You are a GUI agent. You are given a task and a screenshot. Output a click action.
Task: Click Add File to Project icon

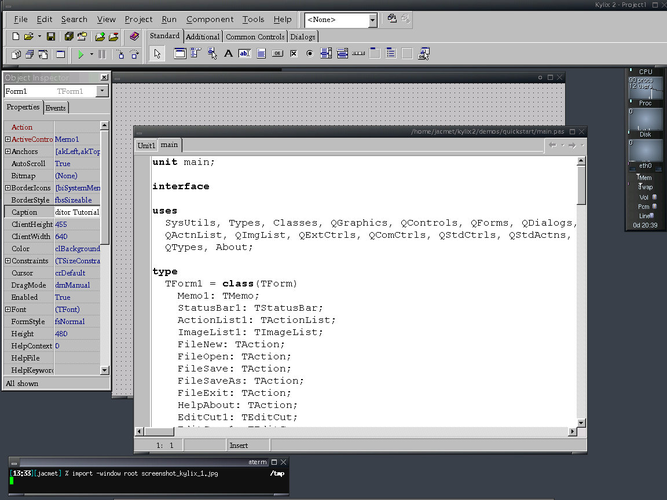100,37
